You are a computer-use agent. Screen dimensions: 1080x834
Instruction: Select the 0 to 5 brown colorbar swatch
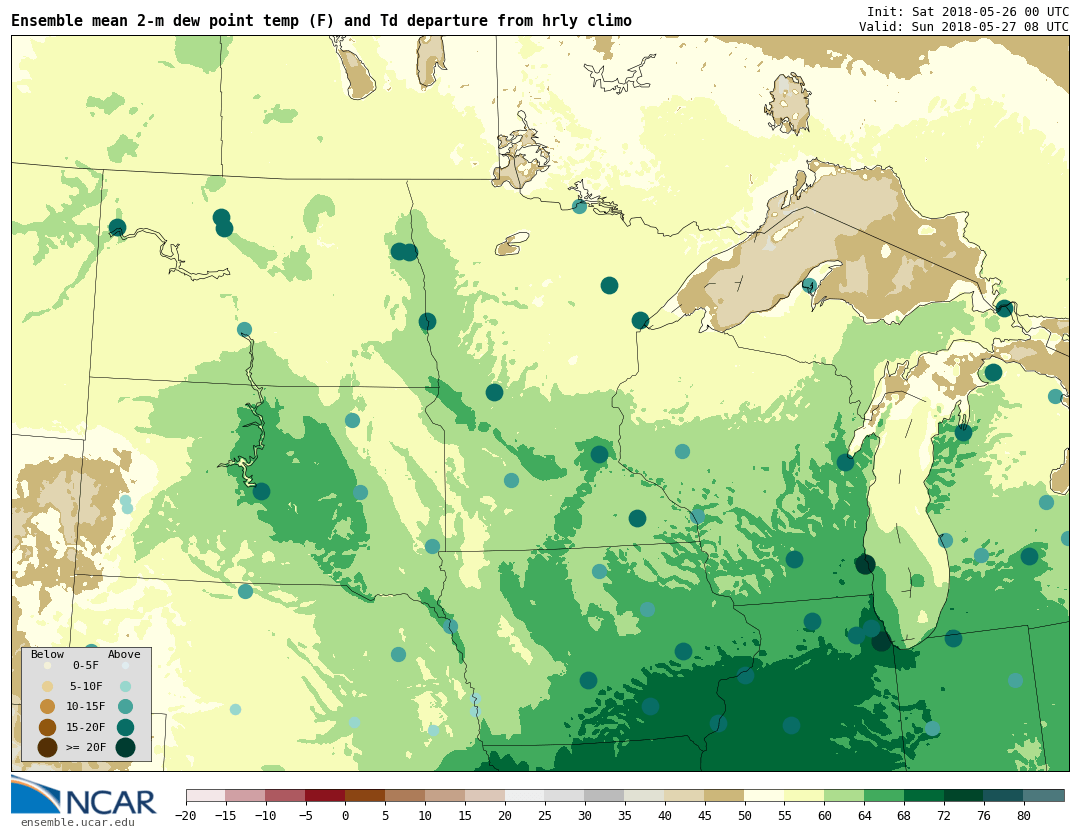pos(365,796)
